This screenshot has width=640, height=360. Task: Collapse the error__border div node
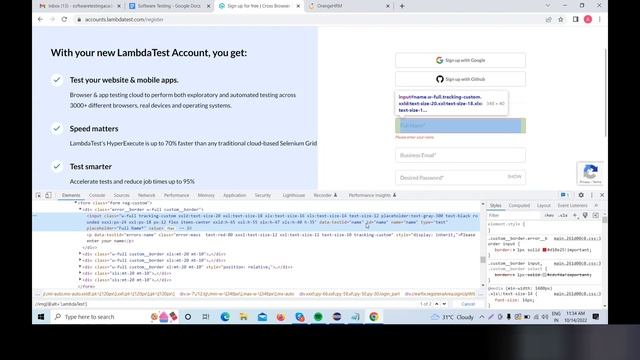(80, 209)
